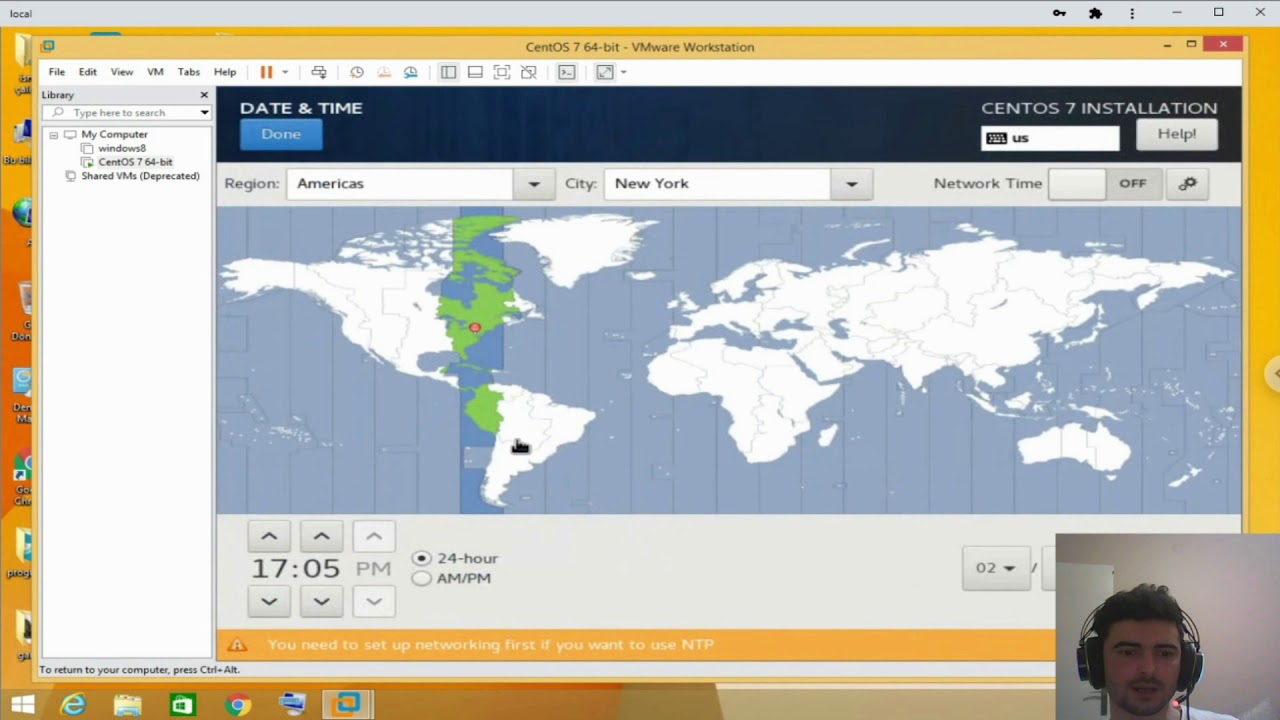Select My Computer in the library
1280x720 pixels.
114,134
